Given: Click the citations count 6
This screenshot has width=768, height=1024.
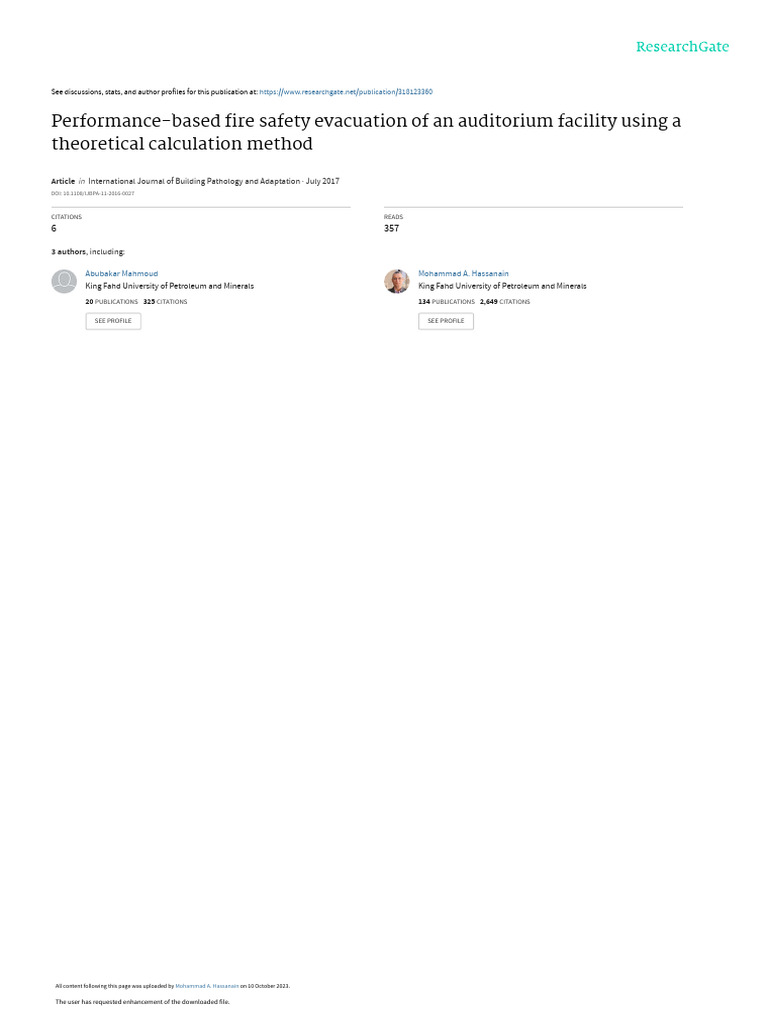Looking at the screenshot, I should pos(54,228).
